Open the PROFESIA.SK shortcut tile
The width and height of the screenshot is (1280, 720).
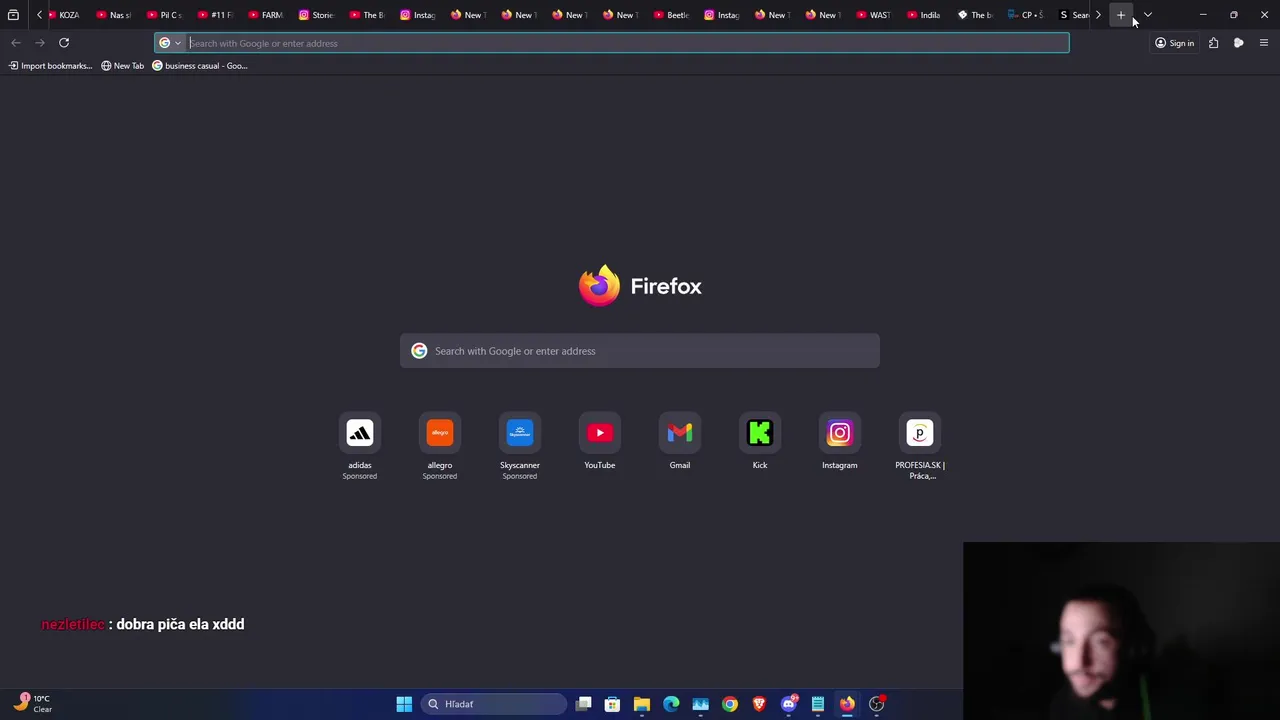pos(920,446)
